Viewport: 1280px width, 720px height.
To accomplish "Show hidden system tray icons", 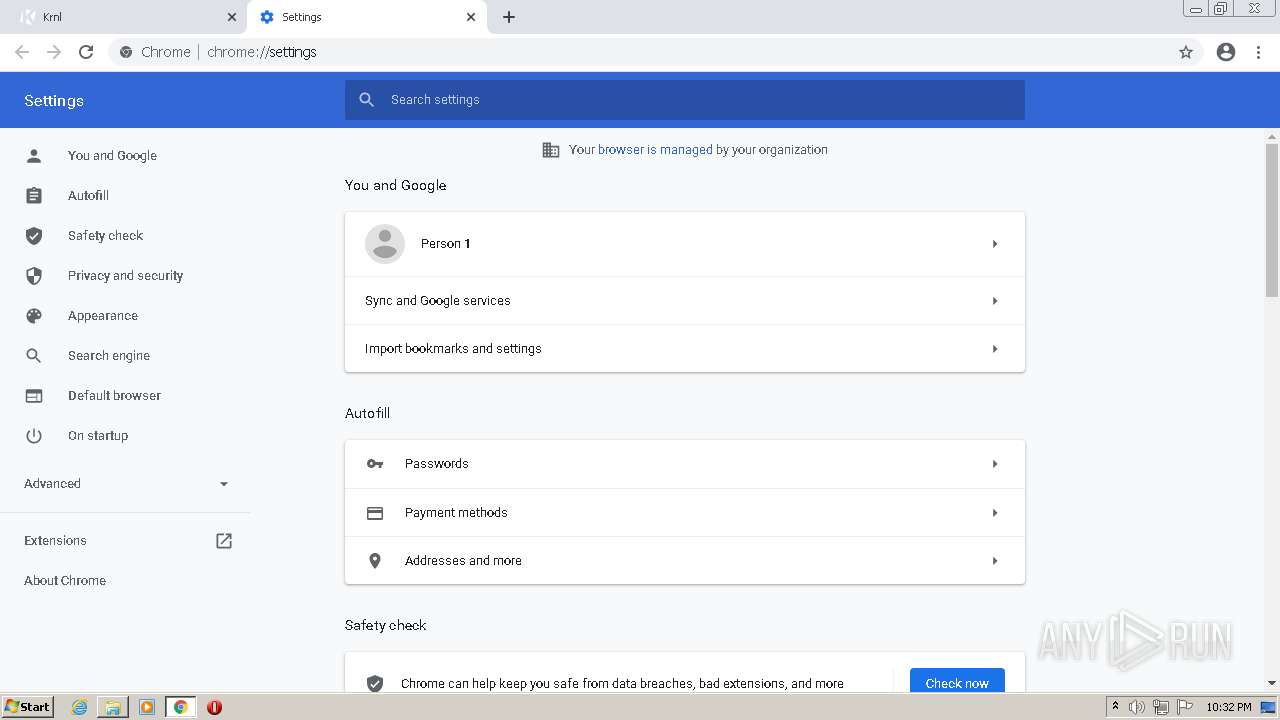I will pyautogui.click(x=1115, y=707).
